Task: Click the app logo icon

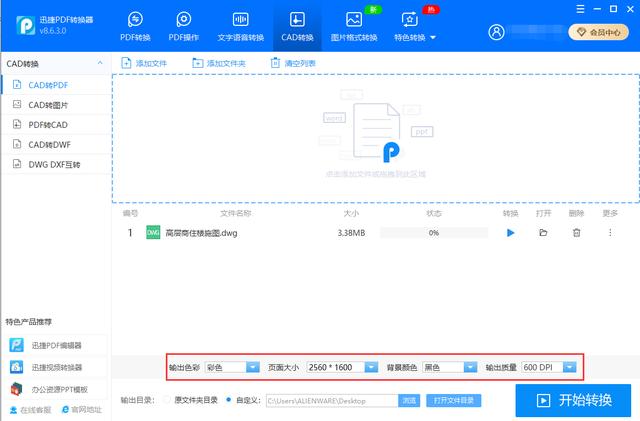Action: (x=26, y=25)
